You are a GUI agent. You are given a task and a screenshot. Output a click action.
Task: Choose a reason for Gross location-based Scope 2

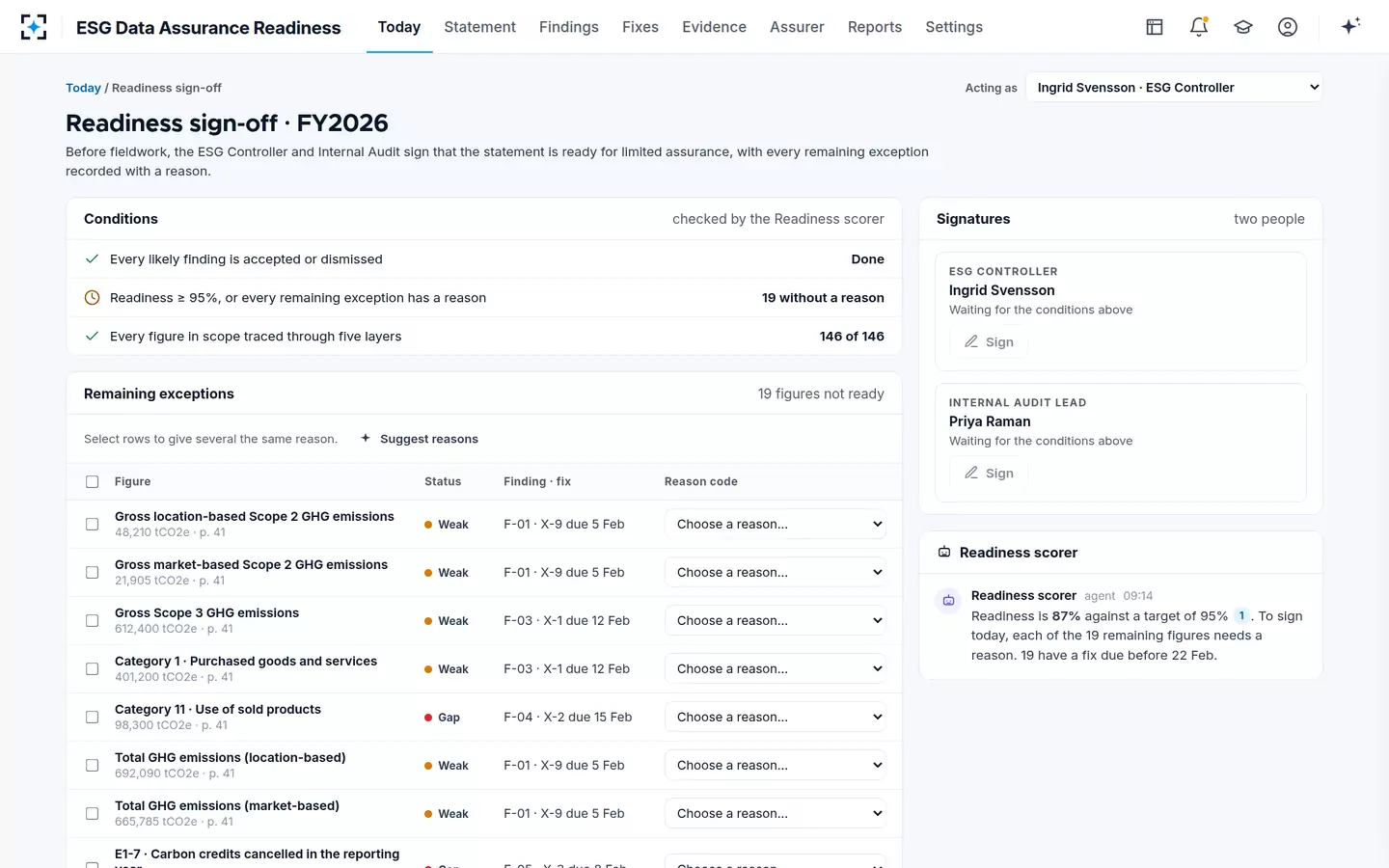pyautogui.click(x=776, y=525)
